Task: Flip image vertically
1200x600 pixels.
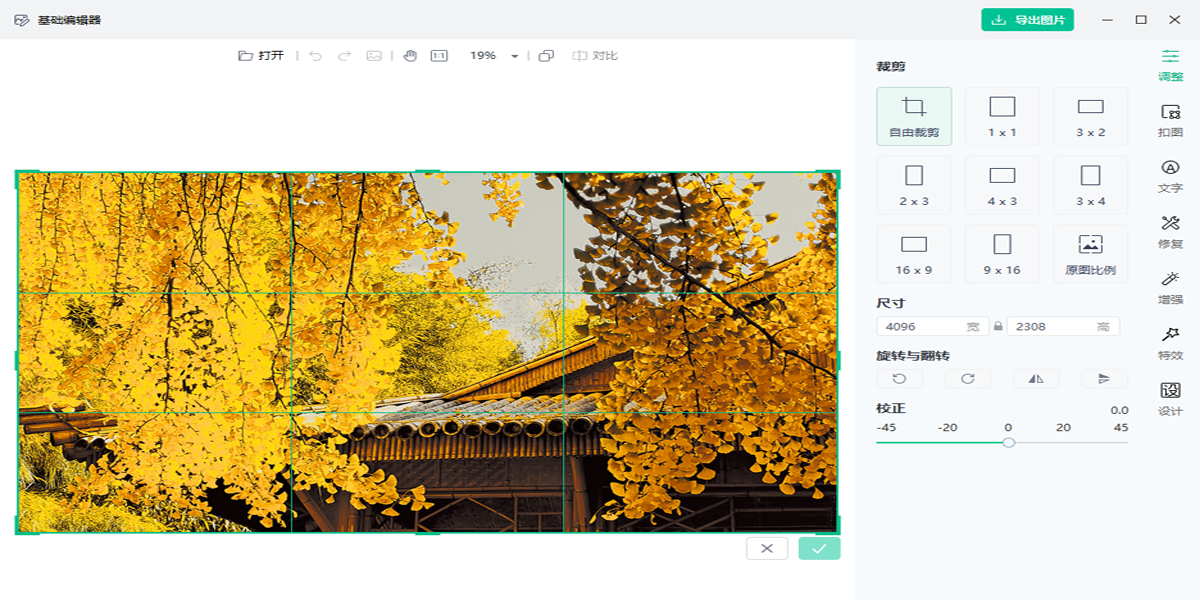Action: (x=1104, y=379)
